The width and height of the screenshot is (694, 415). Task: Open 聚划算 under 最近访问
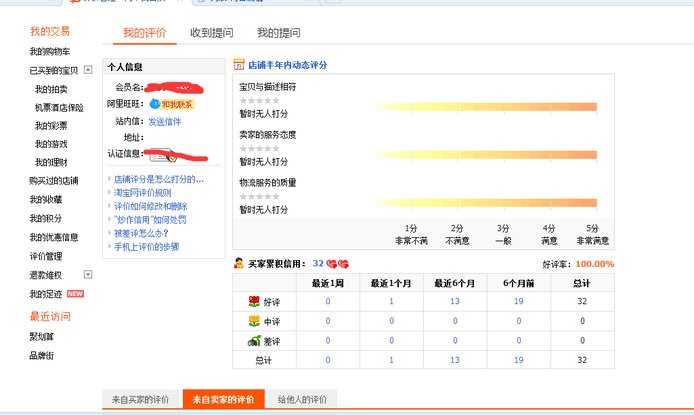[41, 337]
